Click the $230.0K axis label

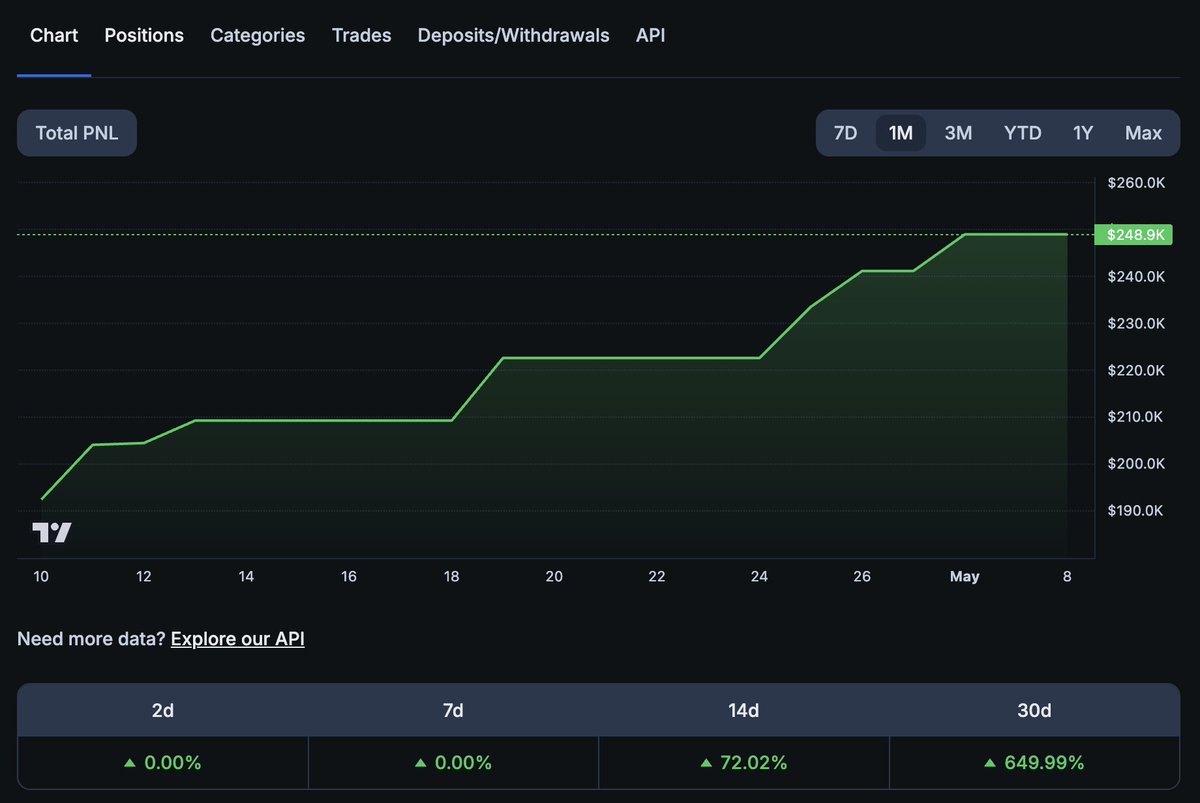click(x=1136, y=324)
